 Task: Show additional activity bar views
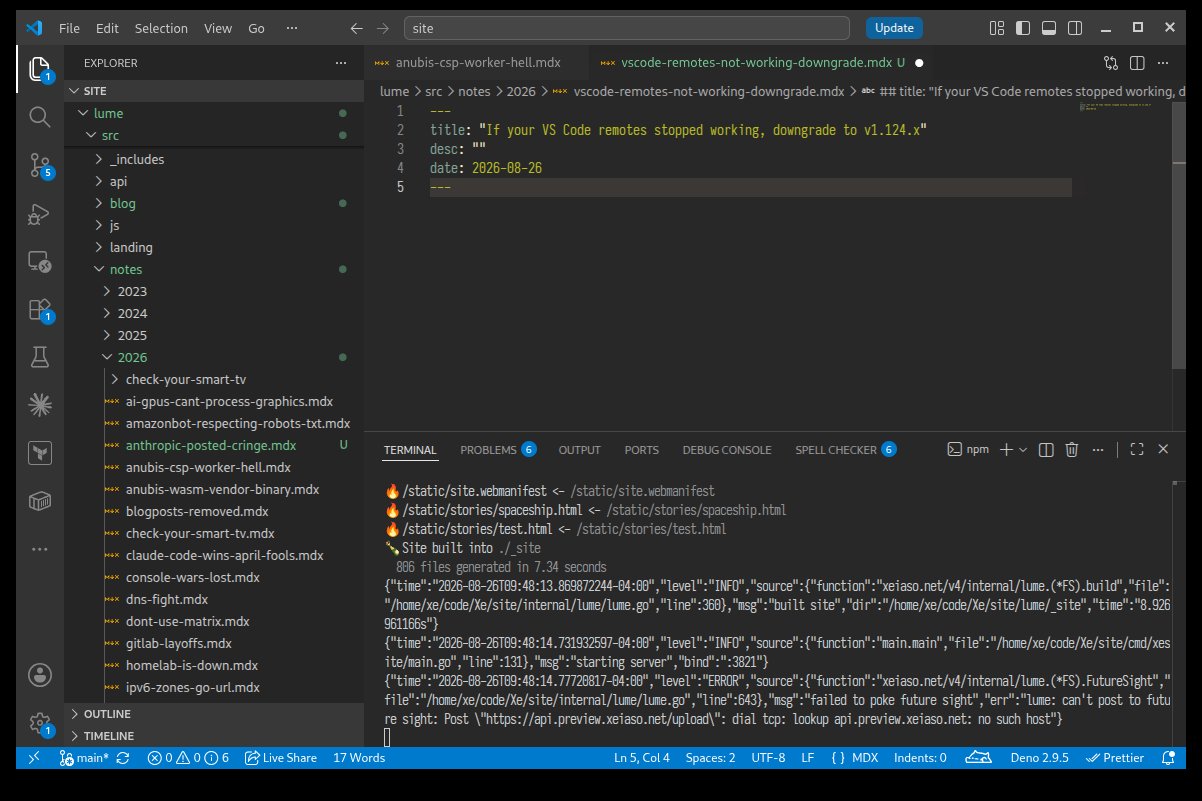[39, 549]
